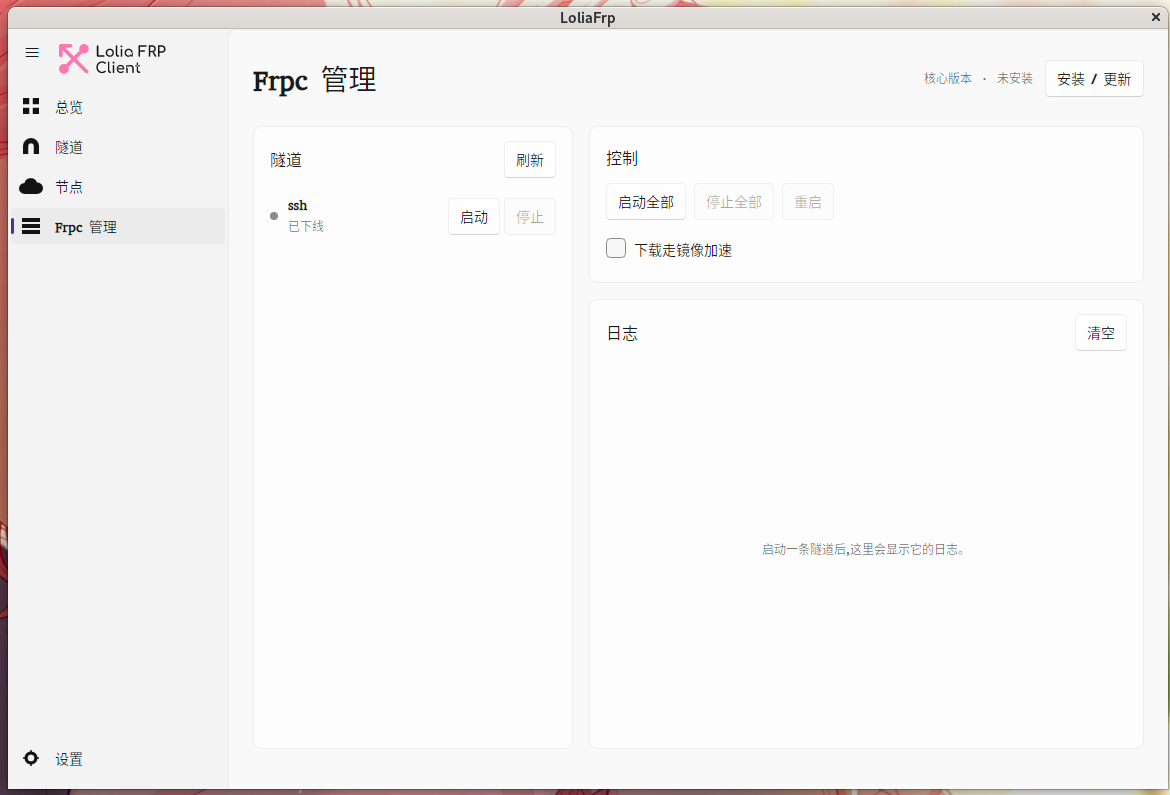
Task: Click the 停止全部 button
Action: click(x=733, y=202)
